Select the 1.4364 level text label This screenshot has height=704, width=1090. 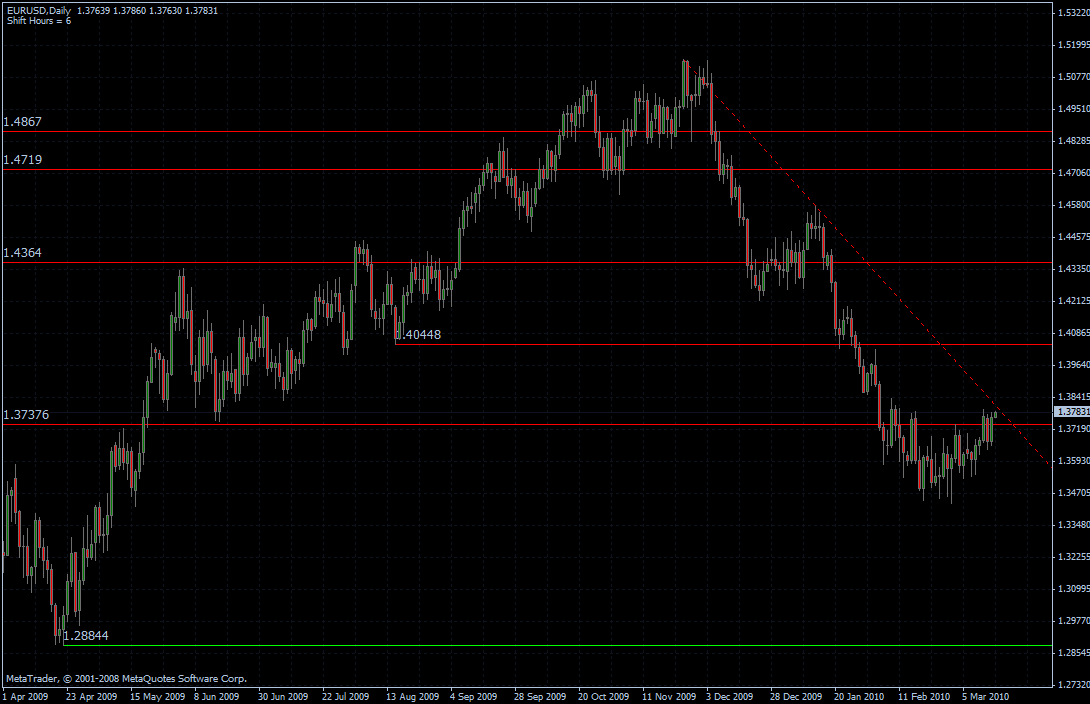[23, 253]
